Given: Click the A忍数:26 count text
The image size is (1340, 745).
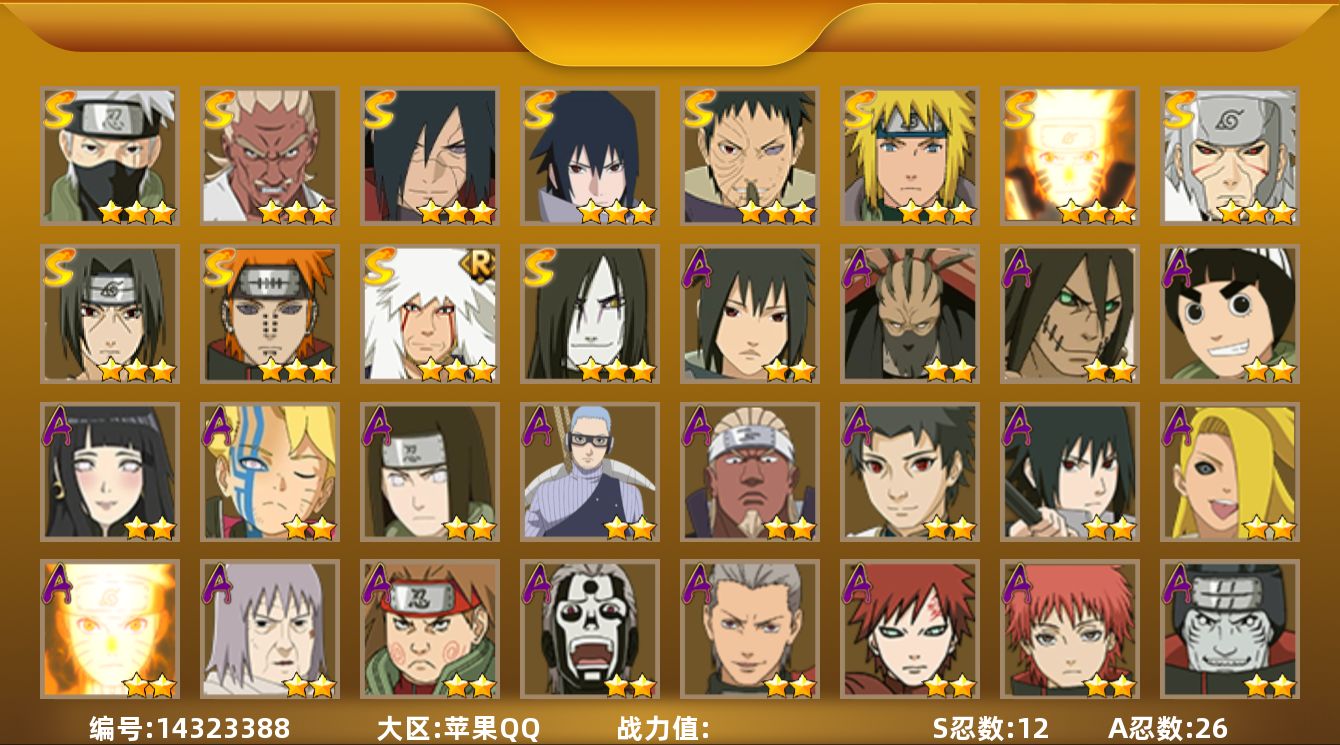Looking at the screenshot, I should coord(1167,728).
